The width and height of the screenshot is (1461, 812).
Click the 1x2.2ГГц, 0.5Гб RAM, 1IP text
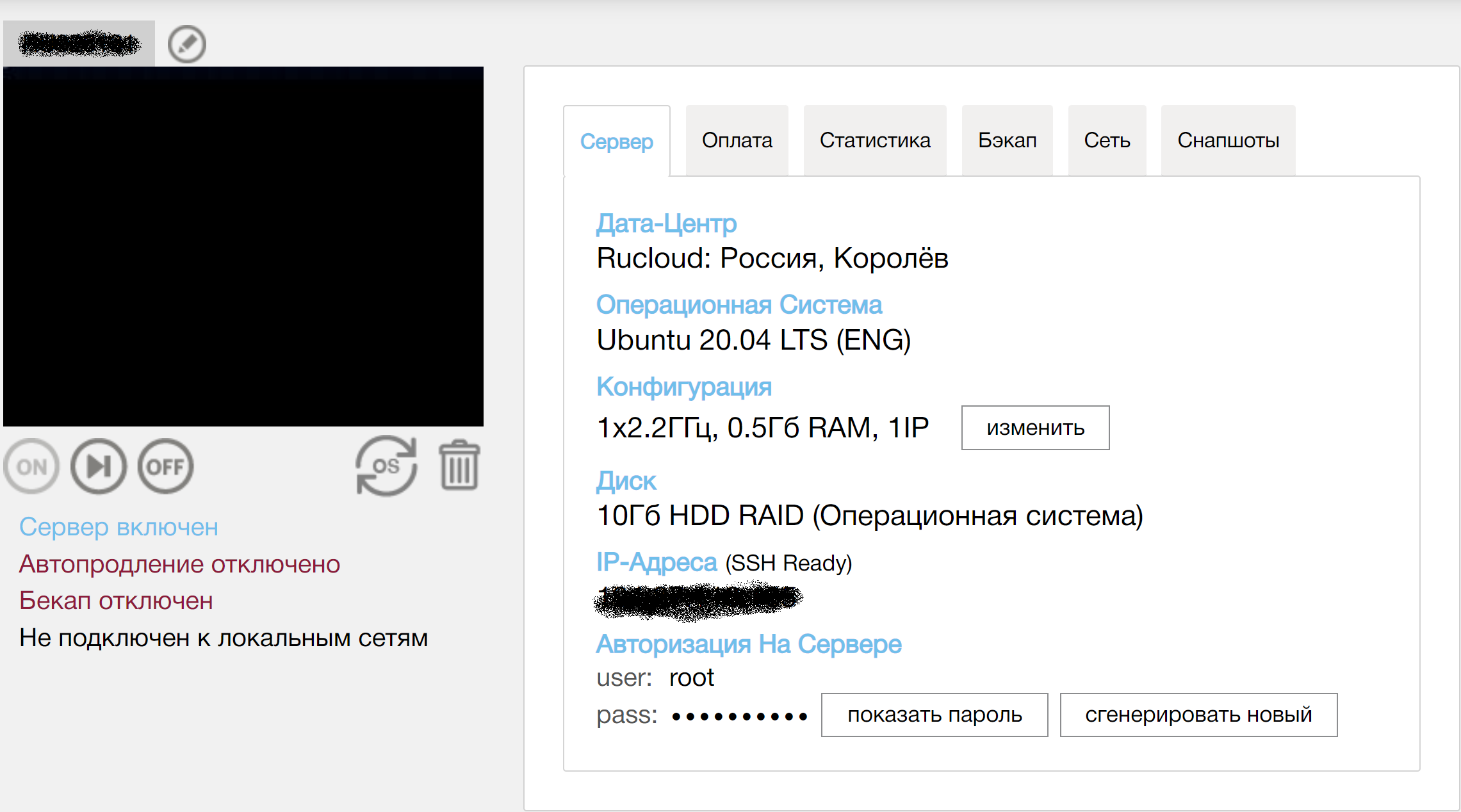click(x=763, y=428)
